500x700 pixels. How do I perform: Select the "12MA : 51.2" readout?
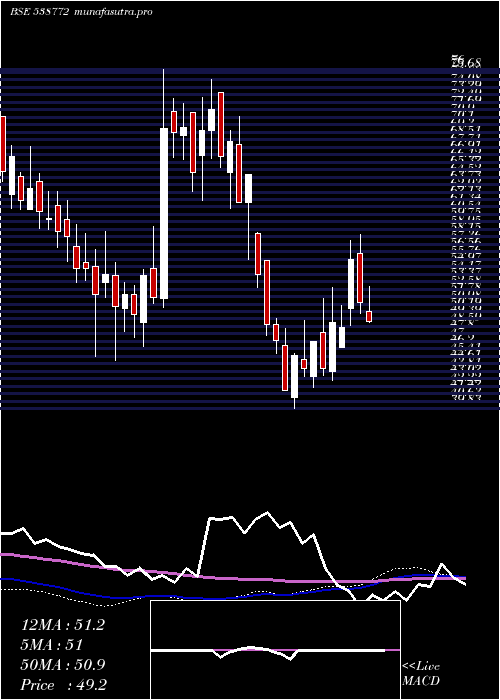(63, 625)
